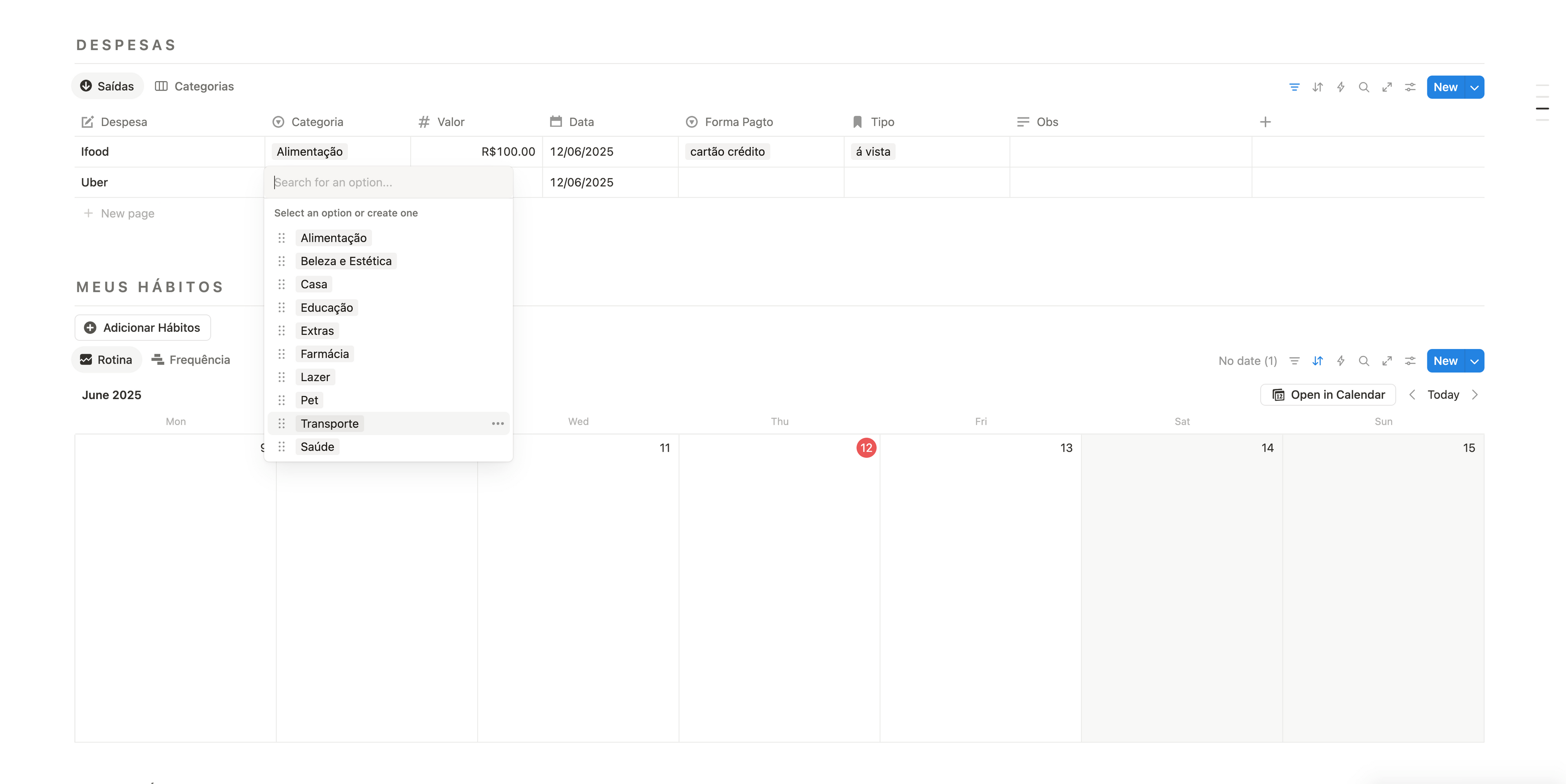Image resolution: width=1566 pixels, height=784 pixels.
Task: Click the sort icon in habits calendar toolbar
Action: 1317,361
